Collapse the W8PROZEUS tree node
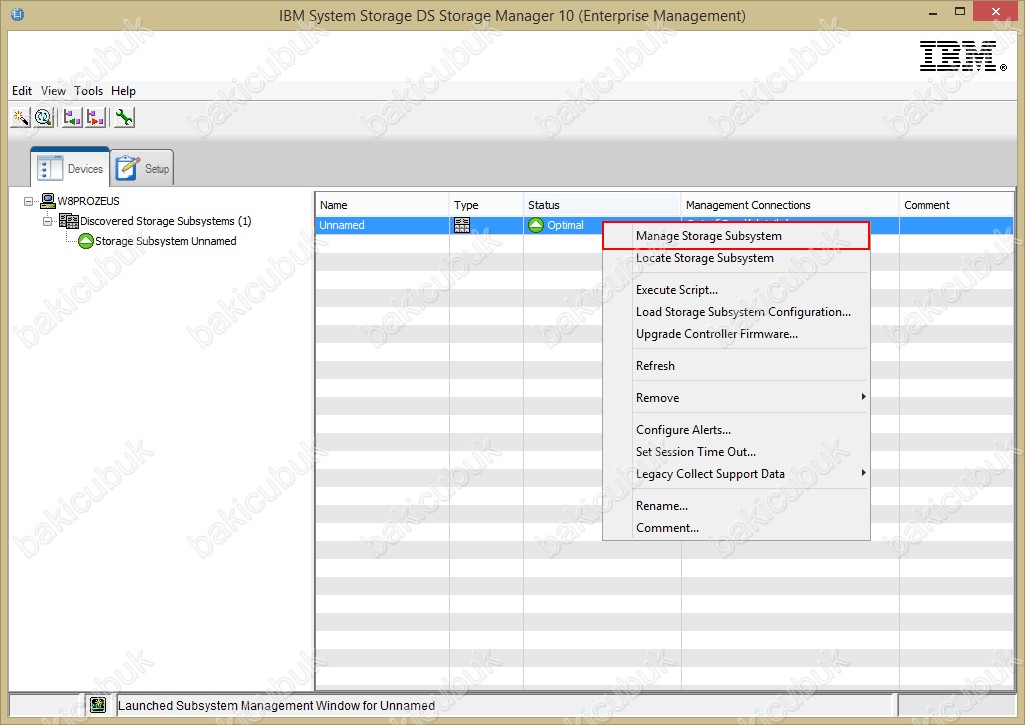The image size is (1025, 725). [28, 201]
